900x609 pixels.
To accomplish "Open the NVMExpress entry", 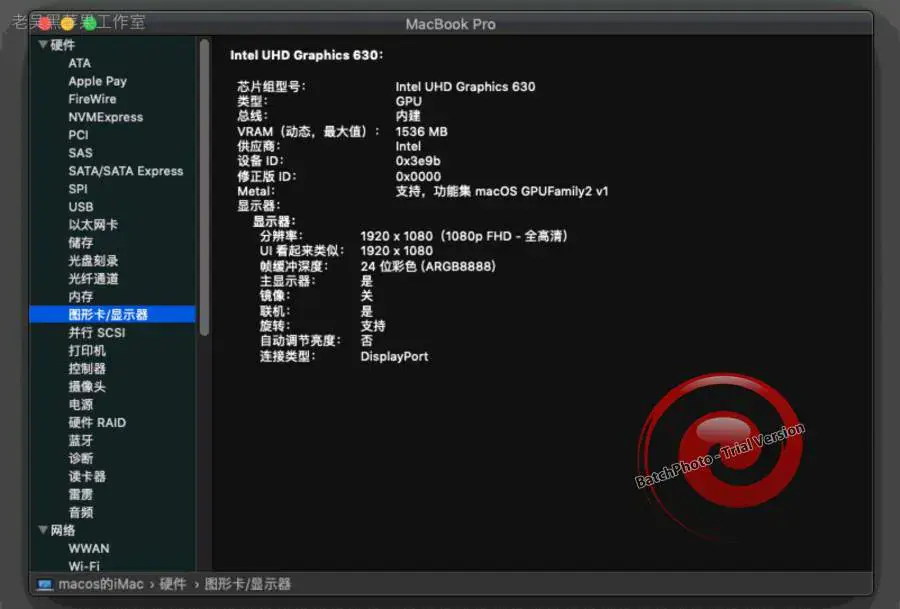I will 106,117.
